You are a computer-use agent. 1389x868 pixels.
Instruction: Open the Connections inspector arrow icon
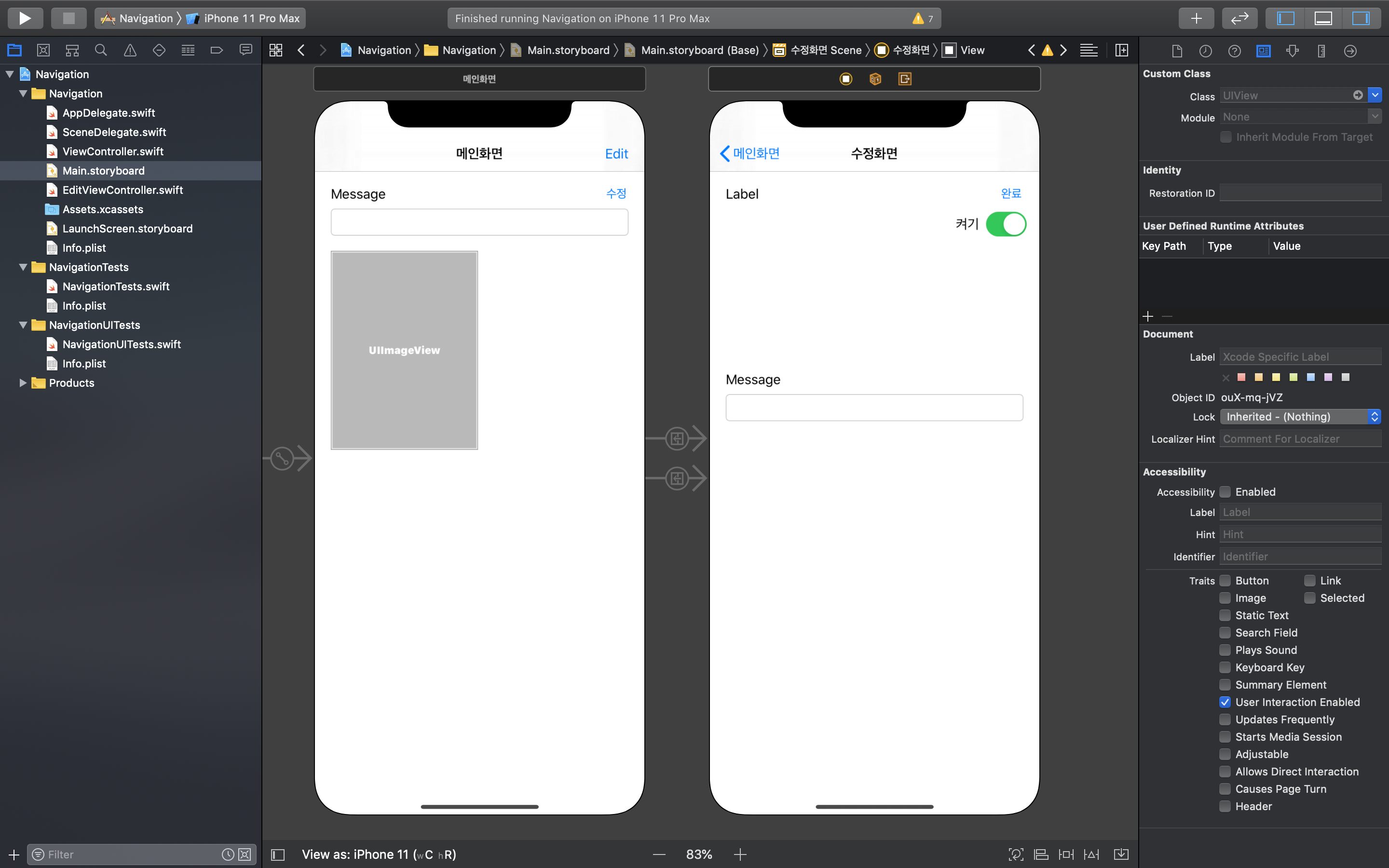1350,51
